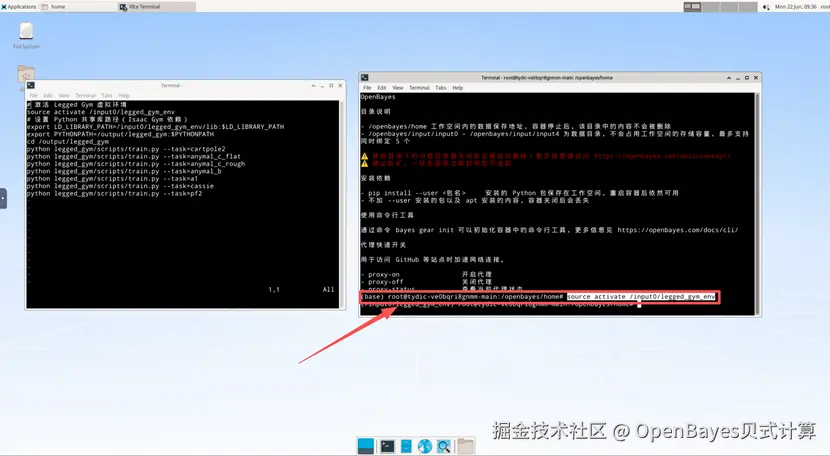This screenshot has height=456, width=830.
Task: Roll up the right terminal window with arrow button
Action: coord(729,77)
